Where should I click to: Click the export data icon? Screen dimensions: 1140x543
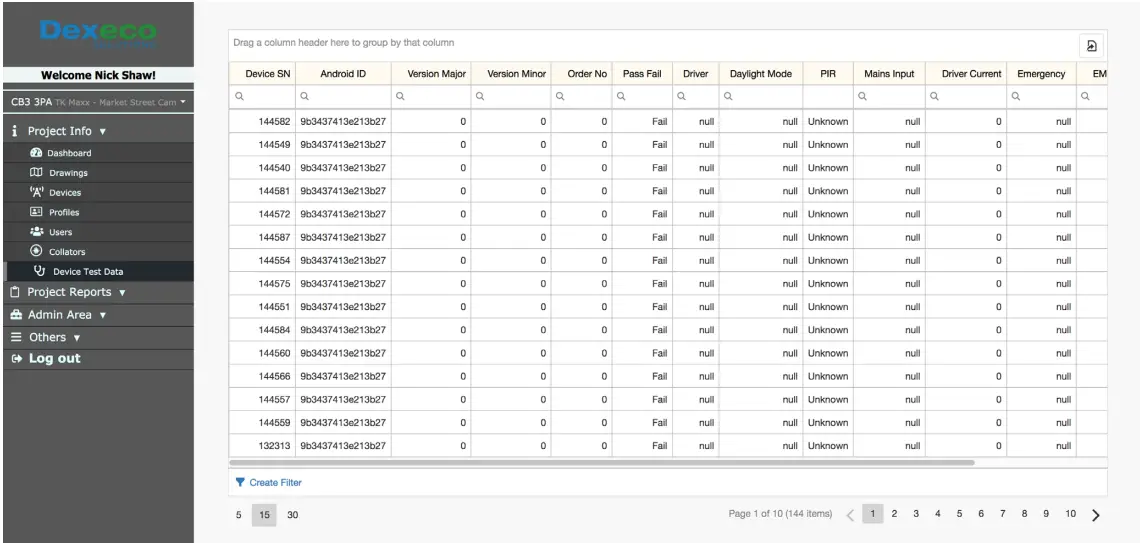point(1091,46)
